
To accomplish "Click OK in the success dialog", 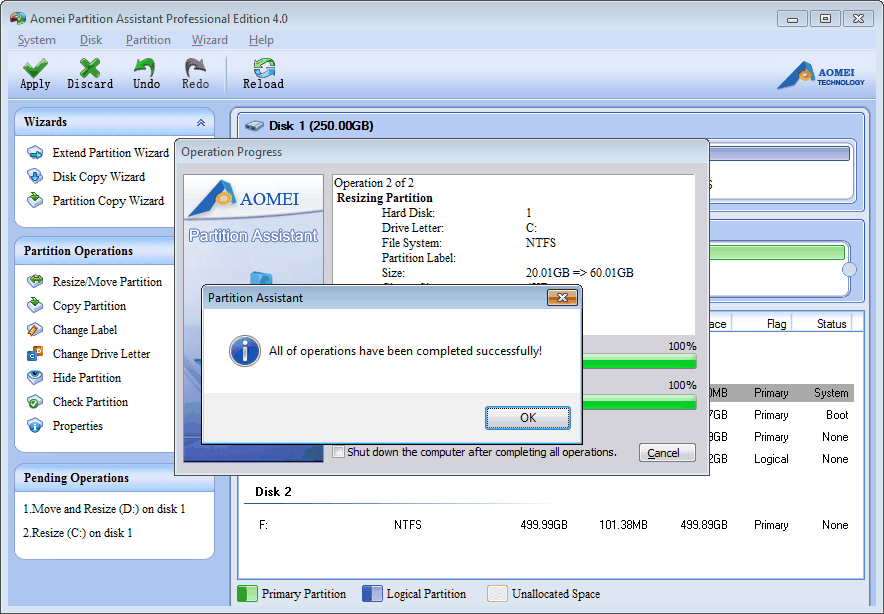I will (528, 418).
